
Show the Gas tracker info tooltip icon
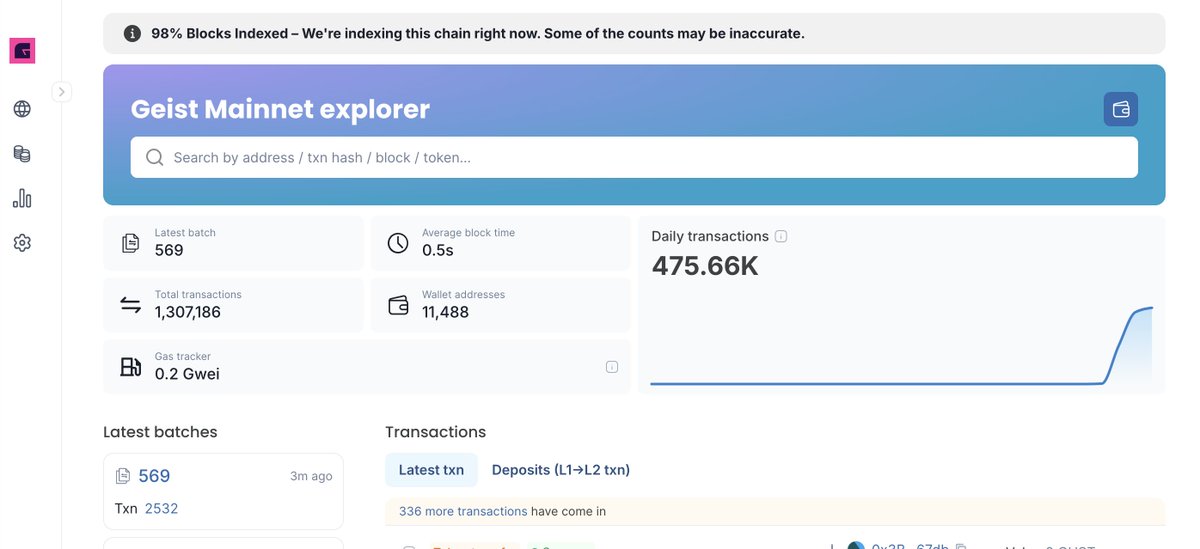point(612,367)
